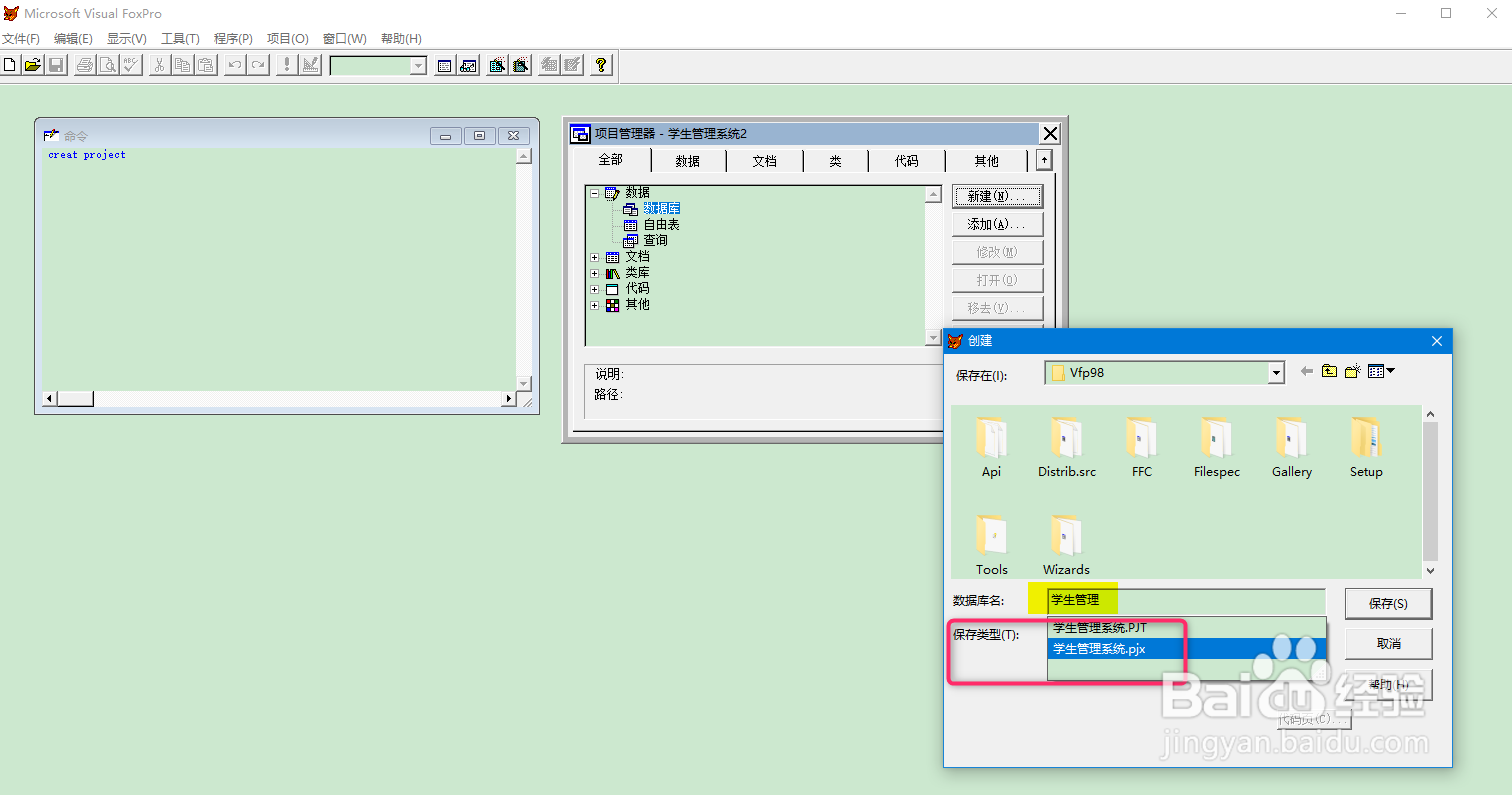Switch to the 文档 tab in Project Manager
Image resolution: width=1512 pixels, height=795 pixels.
(x=765, y=161)
